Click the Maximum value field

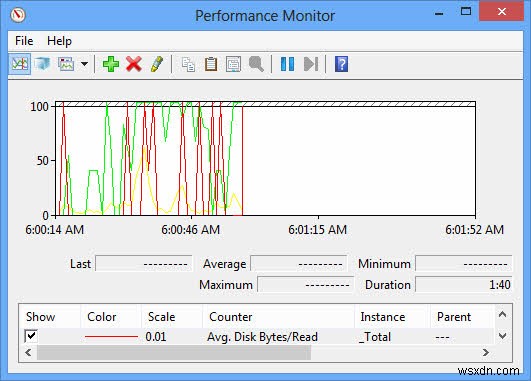tap(305, 284)
